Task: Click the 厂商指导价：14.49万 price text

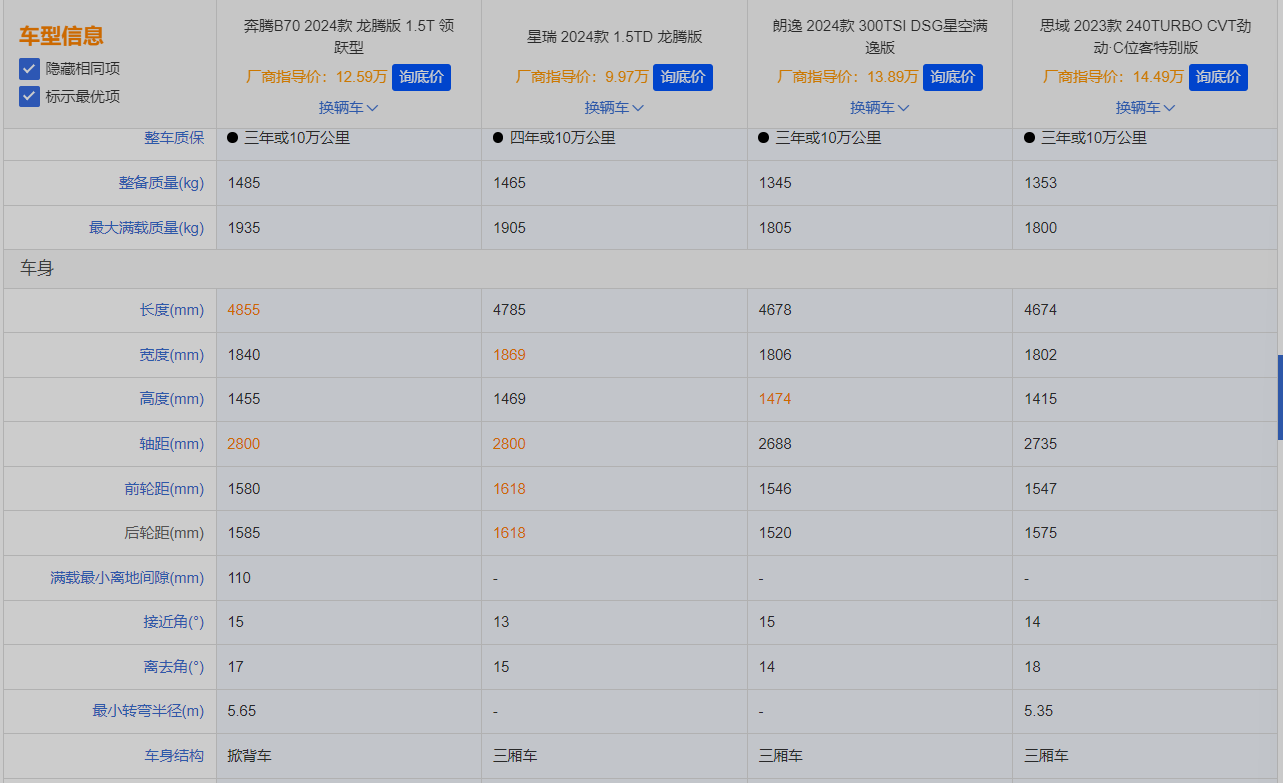Action: 1113,77
